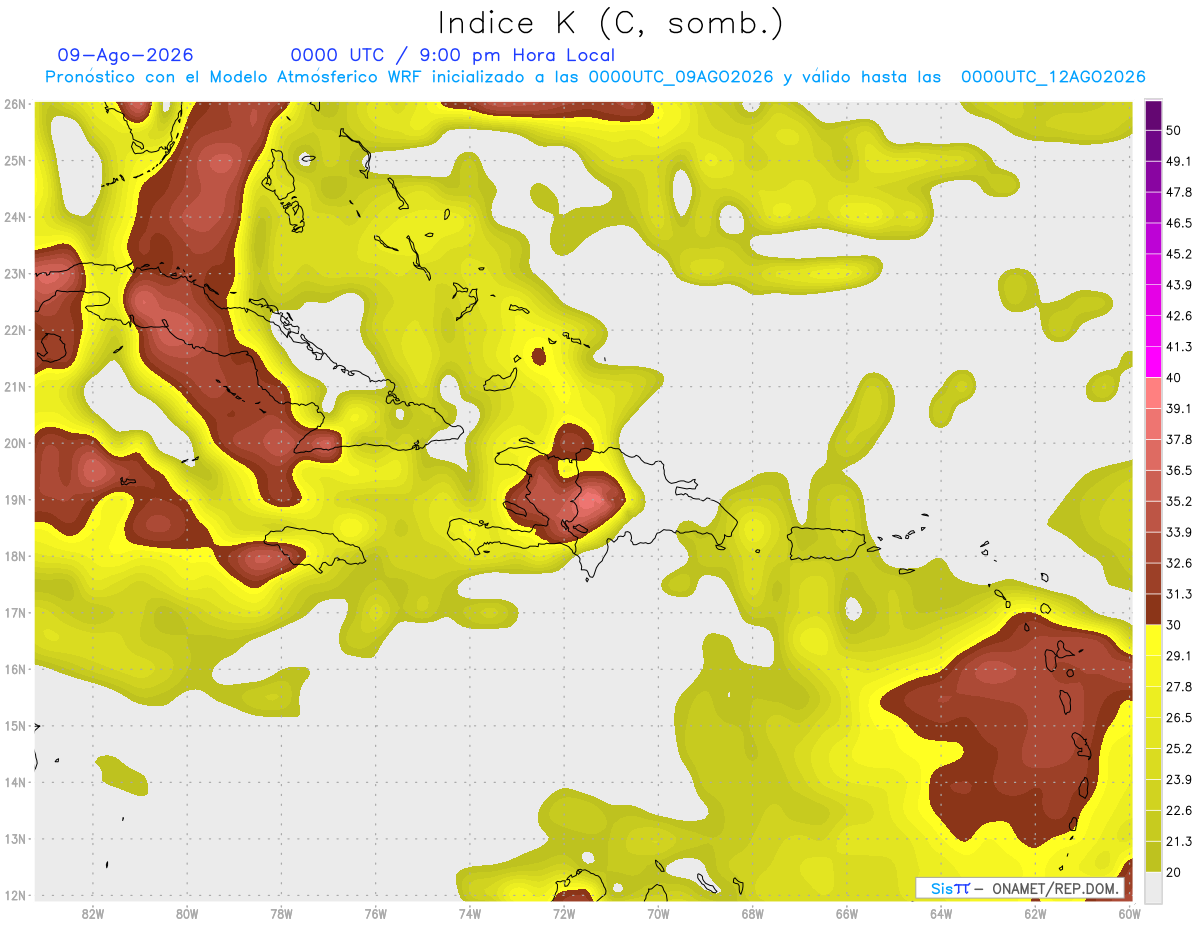1200x927 pixels.
Task: Click the '43.9' color scale label
Action: [x=1179, y=285]
